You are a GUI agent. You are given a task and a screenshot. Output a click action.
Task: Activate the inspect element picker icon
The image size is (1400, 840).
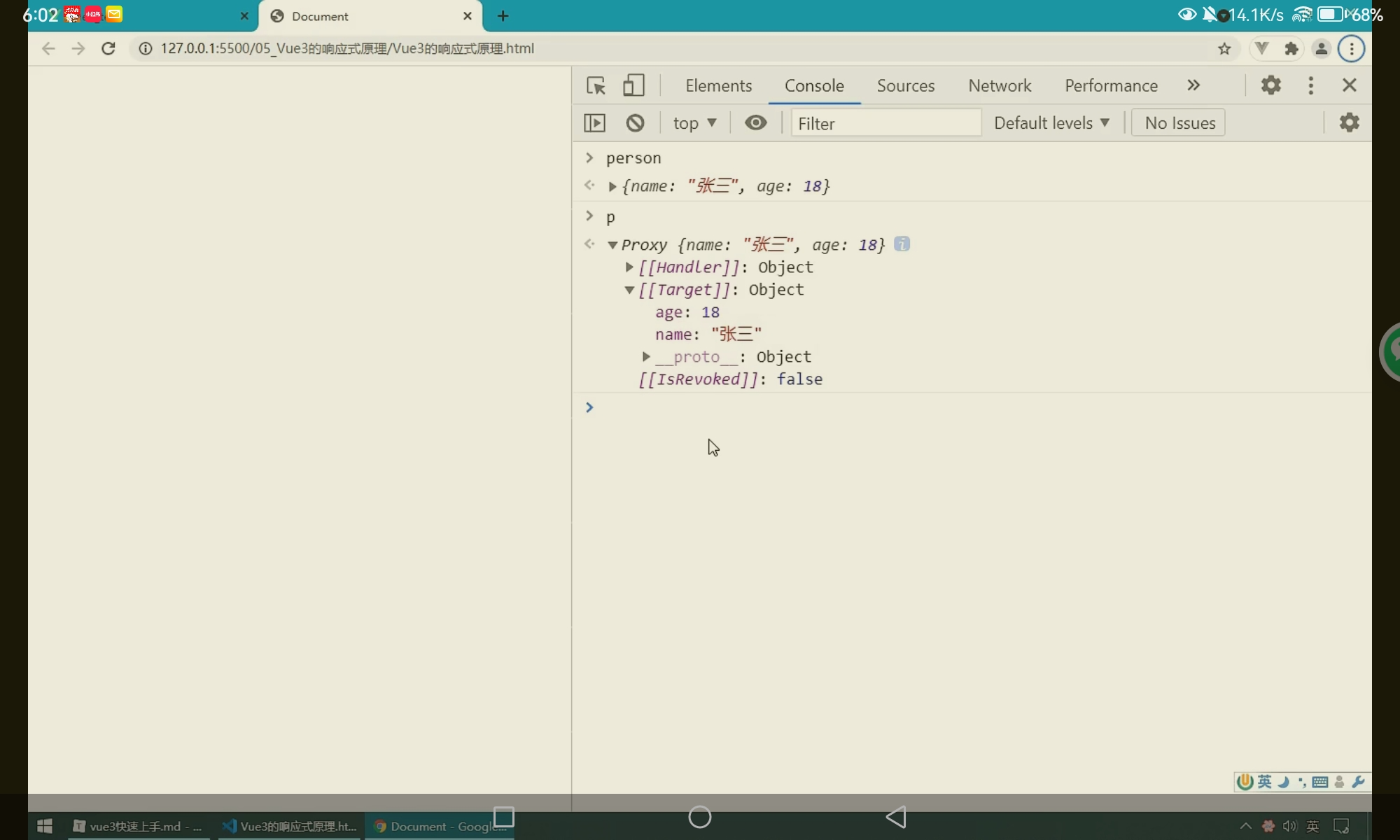point(596,85)
